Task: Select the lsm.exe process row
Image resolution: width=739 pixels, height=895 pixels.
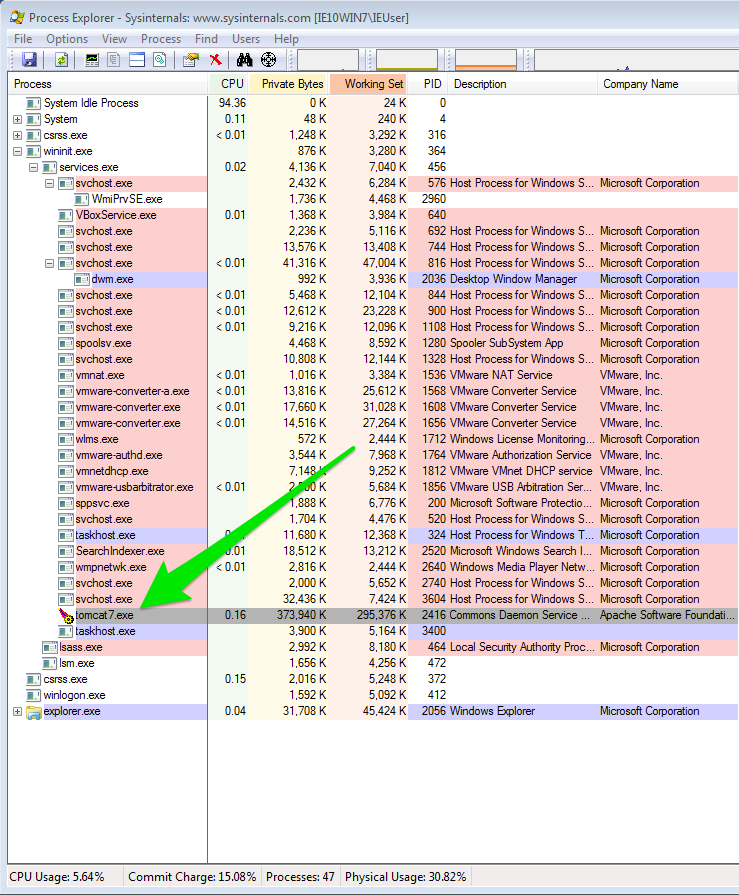Action: 373,663
